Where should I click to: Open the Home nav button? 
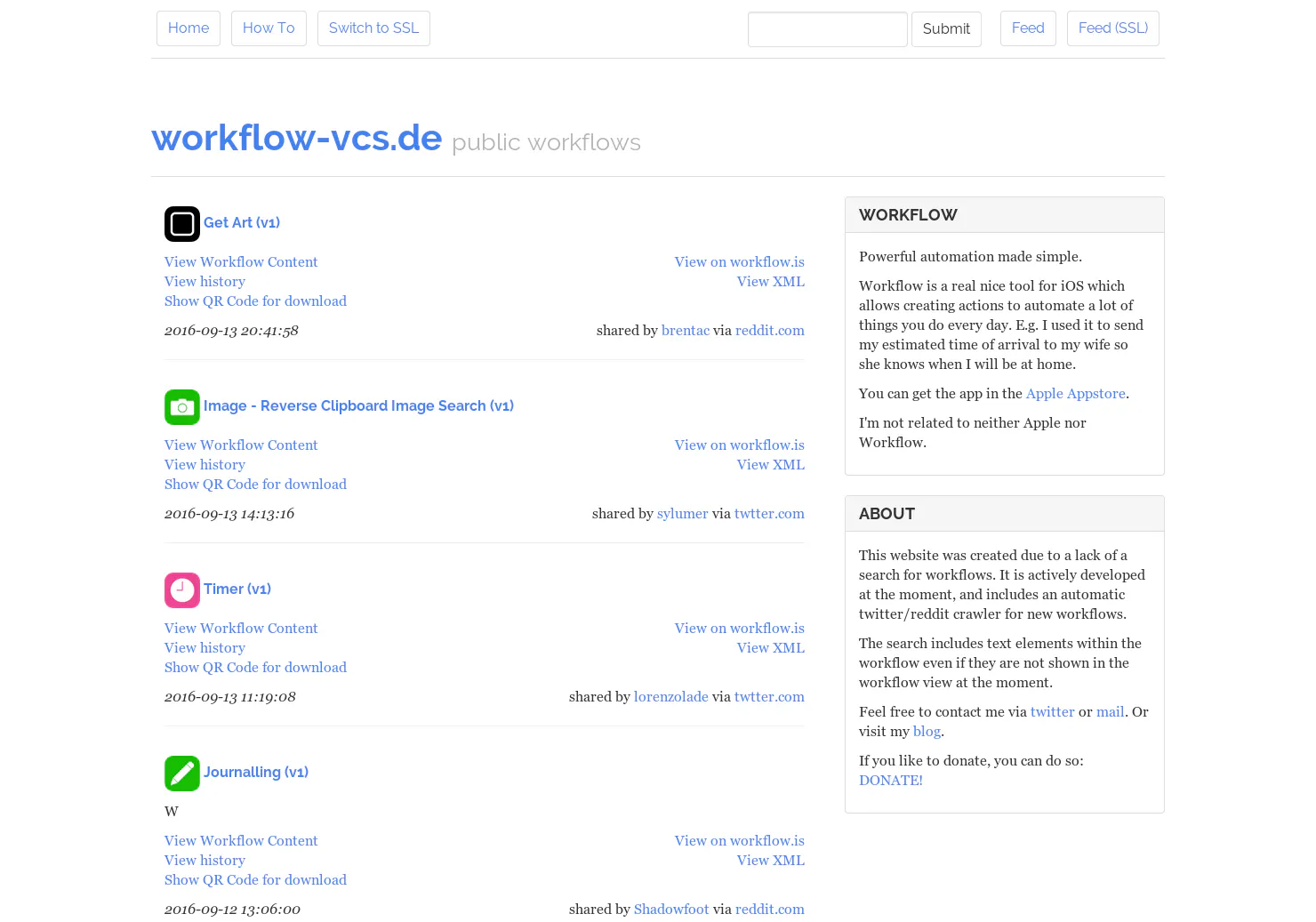[x=189, y=28]
